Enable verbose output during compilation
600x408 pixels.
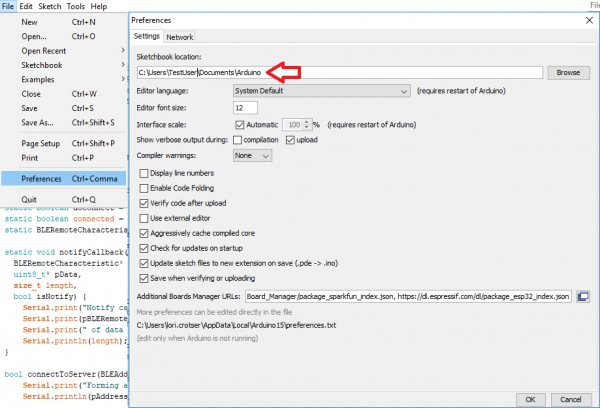(238, 140)
